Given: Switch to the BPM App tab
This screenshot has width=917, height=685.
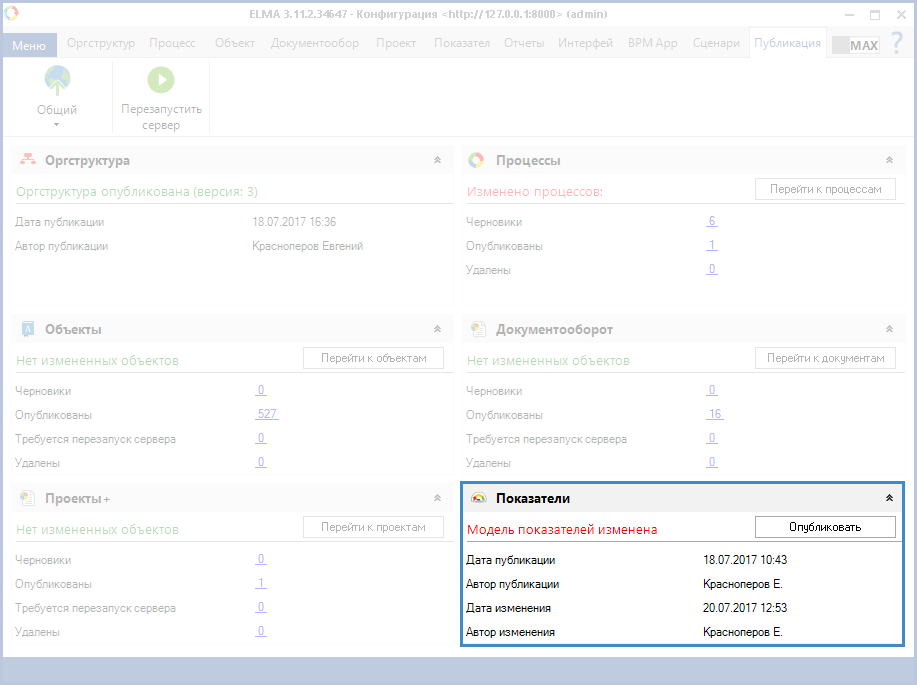Looking at the screenshot, I should point(652,43).
